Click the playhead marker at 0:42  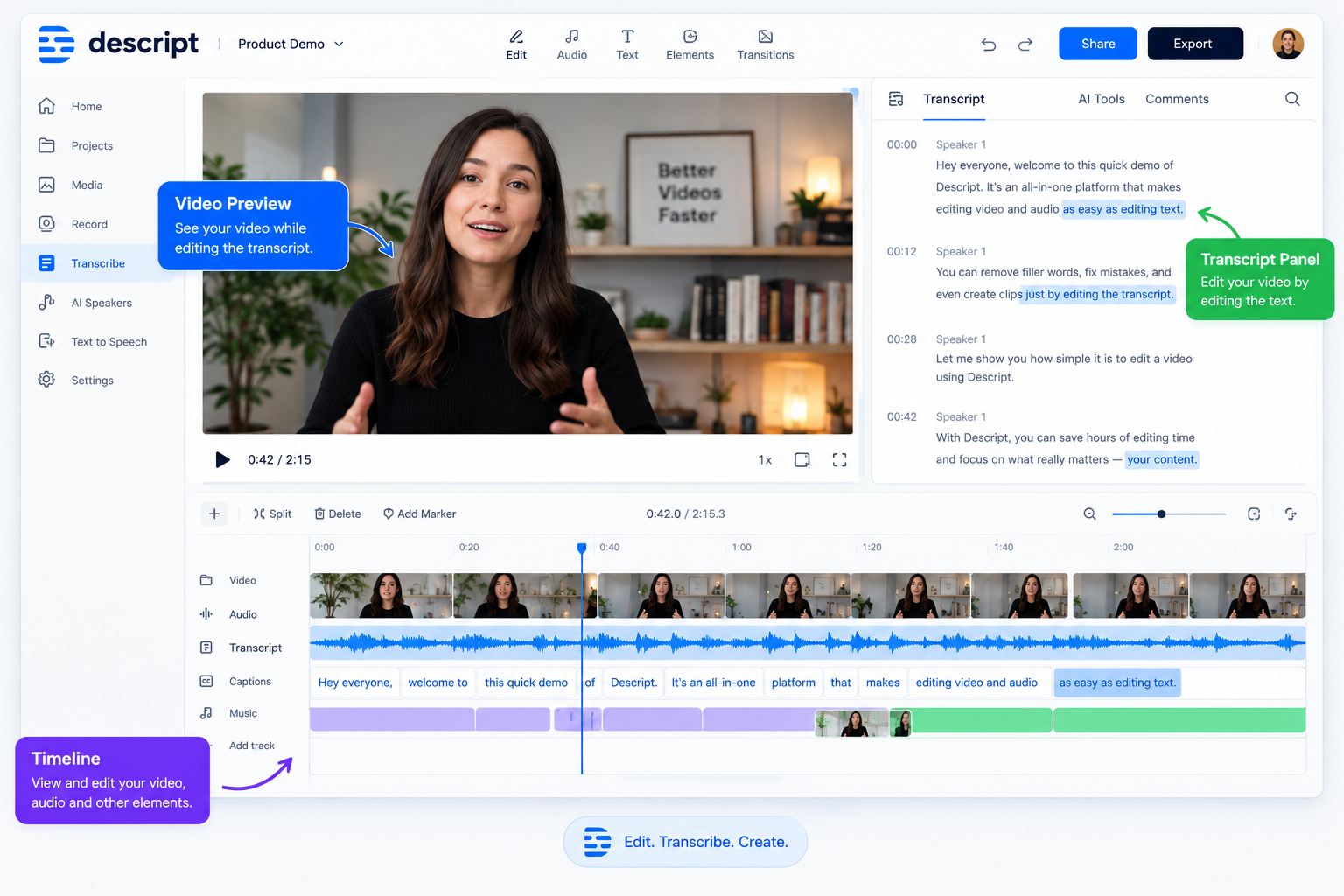[582, 549]
